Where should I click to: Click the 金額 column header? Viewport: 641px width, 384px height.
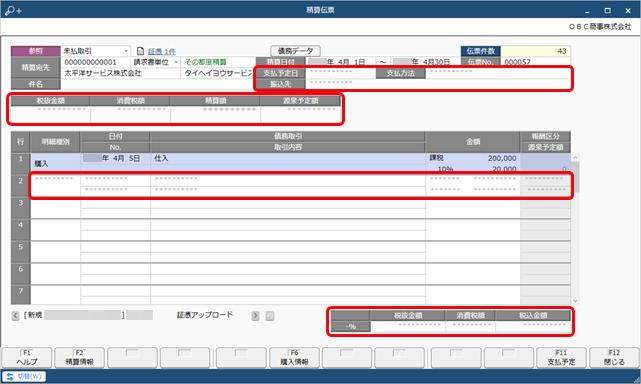(x=473, y=142)
